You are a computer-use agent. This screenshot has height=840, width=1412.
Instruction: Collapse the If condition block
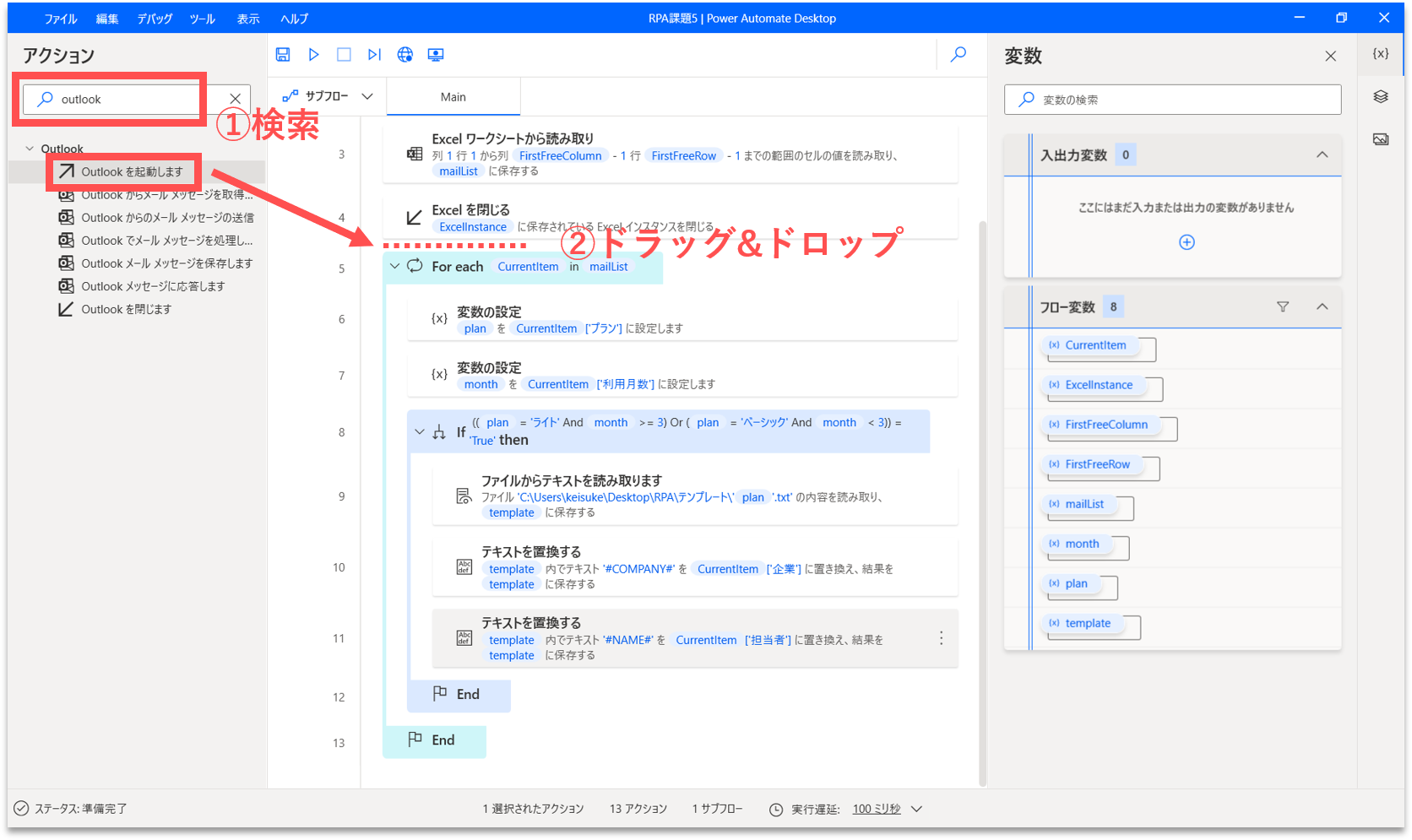click(x=420, y=431)
